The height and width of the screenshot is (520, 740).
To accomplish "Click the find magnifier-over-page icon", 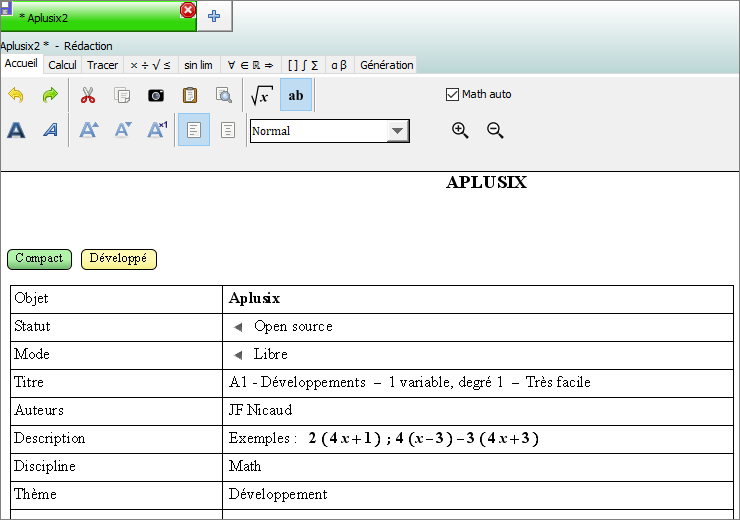I will point(224,95).
